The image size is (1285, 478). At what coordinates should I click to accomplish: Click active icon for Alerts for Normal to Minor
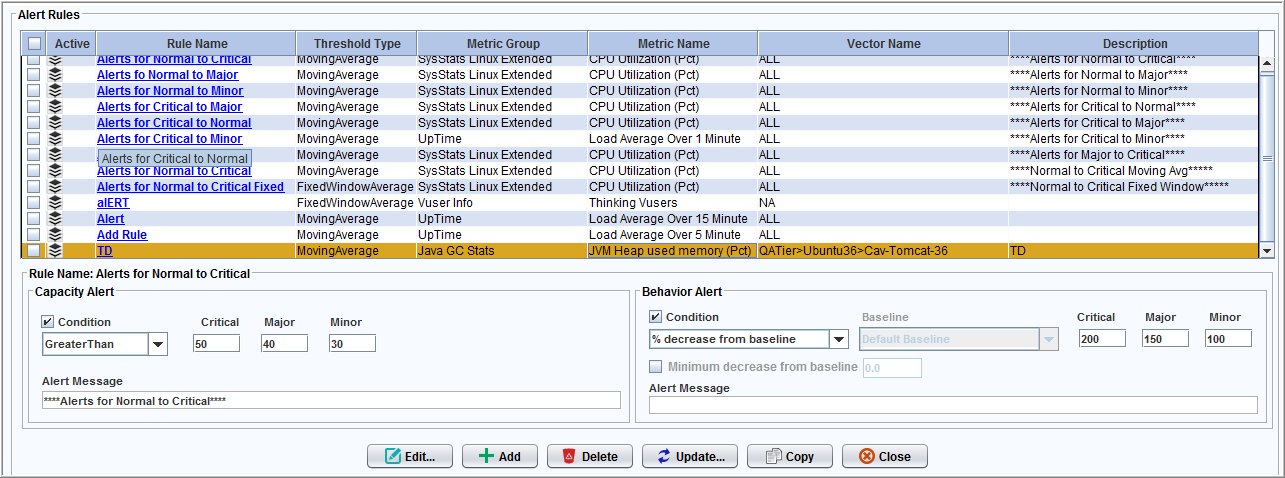56,91
